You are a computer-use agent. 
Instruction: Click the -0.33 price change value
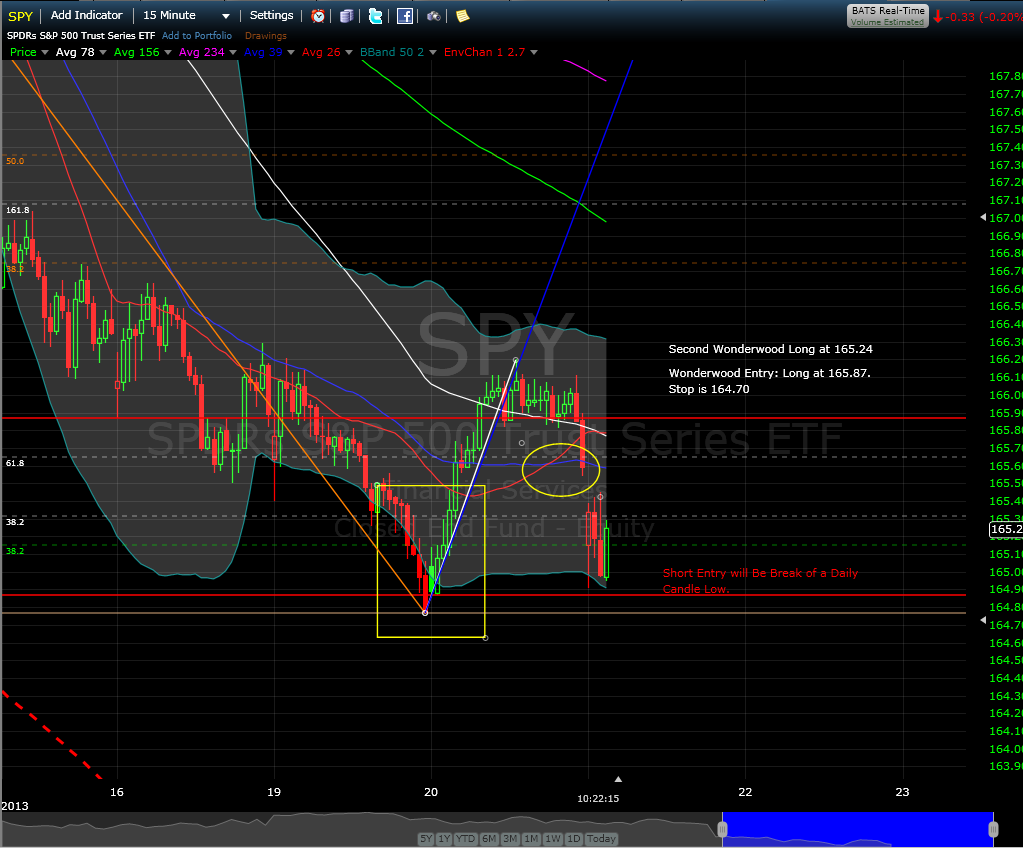(961, 17)
